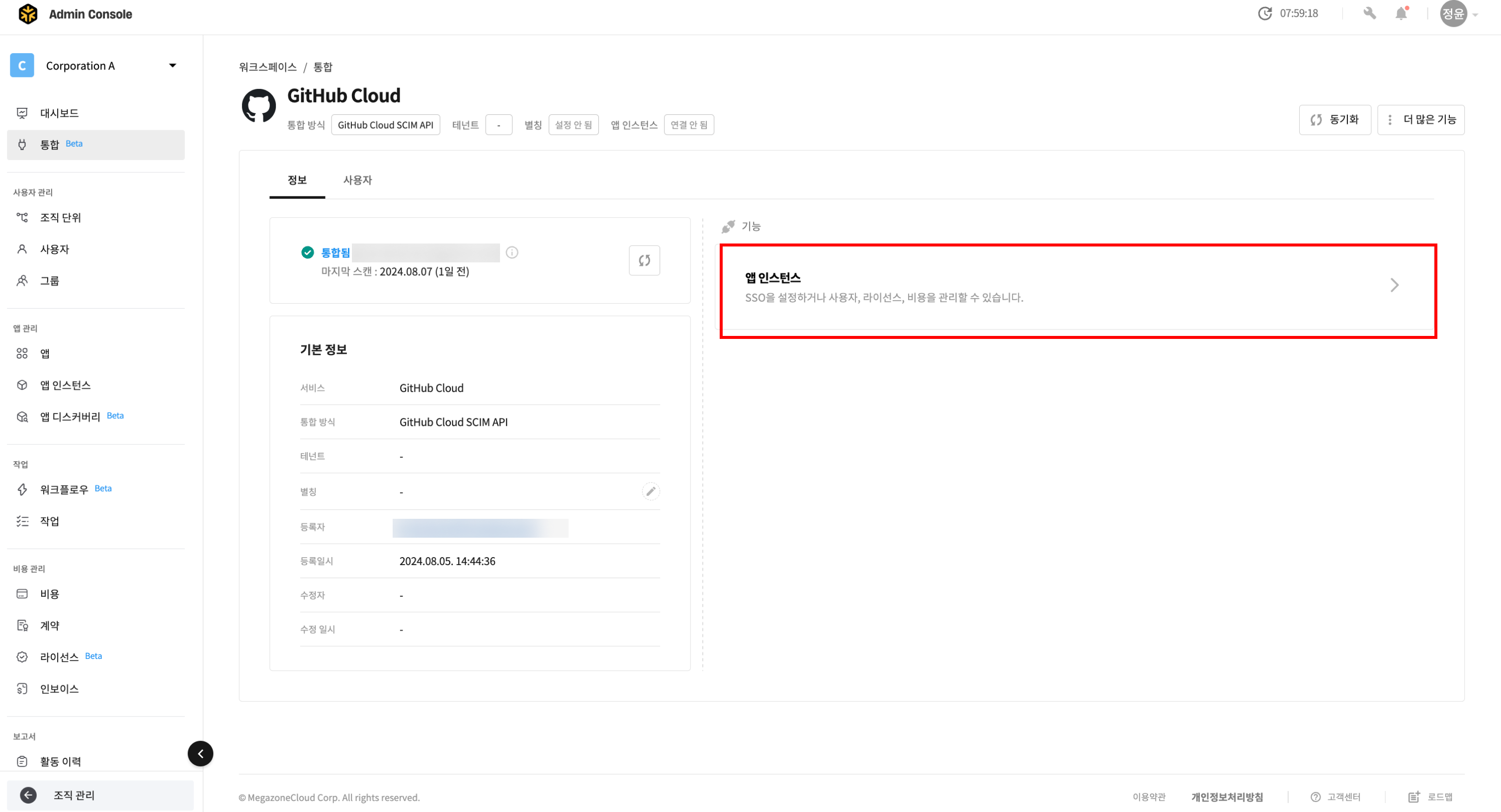Click the chevron on the 앱 인스턴스 card
This screenshot has height=812, width=1501.
click(x=1394, y=285)
